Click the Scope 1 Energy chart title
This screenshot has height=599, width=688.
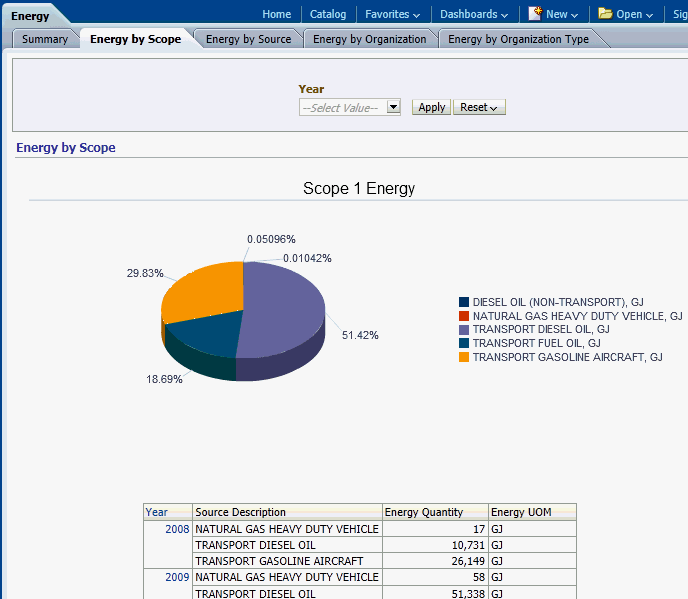click(359, 188)
